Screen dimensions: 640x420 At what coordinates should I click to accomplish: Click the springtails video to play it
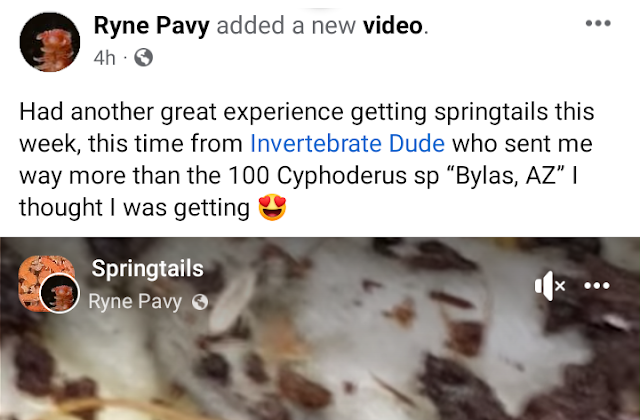pos(320,328)
